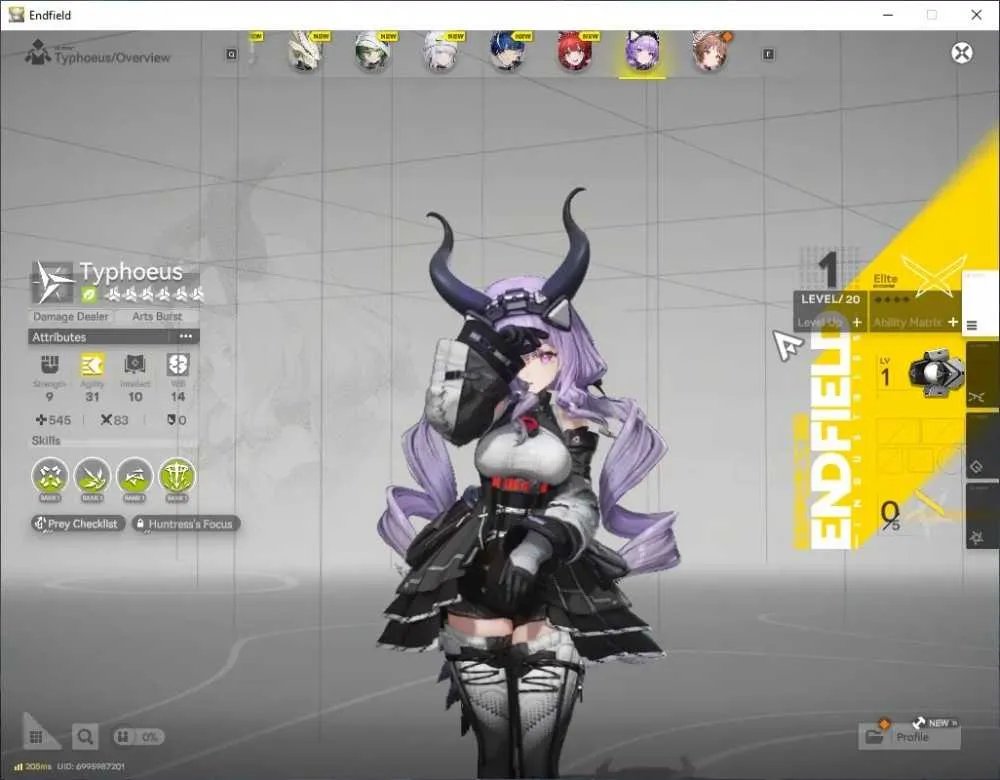Click the equipped level 1 weapon
This screenshot has width=1000, height=780.
tap(936, 373)
